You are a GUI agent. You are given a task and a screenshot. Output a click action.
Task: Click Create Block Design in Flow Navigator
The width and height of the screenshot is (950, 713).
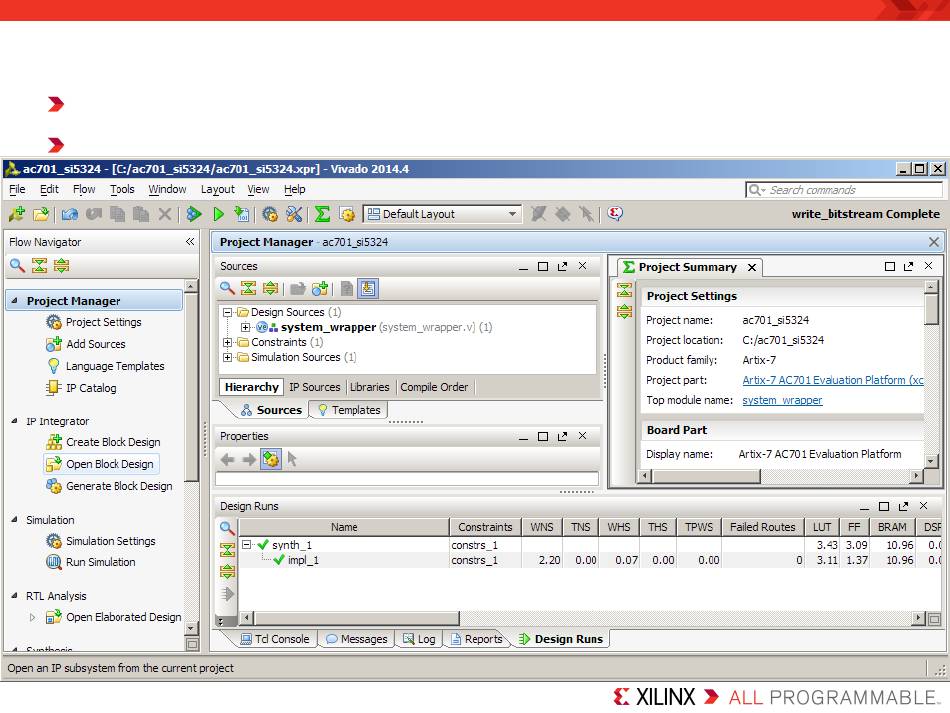[104, 442]
